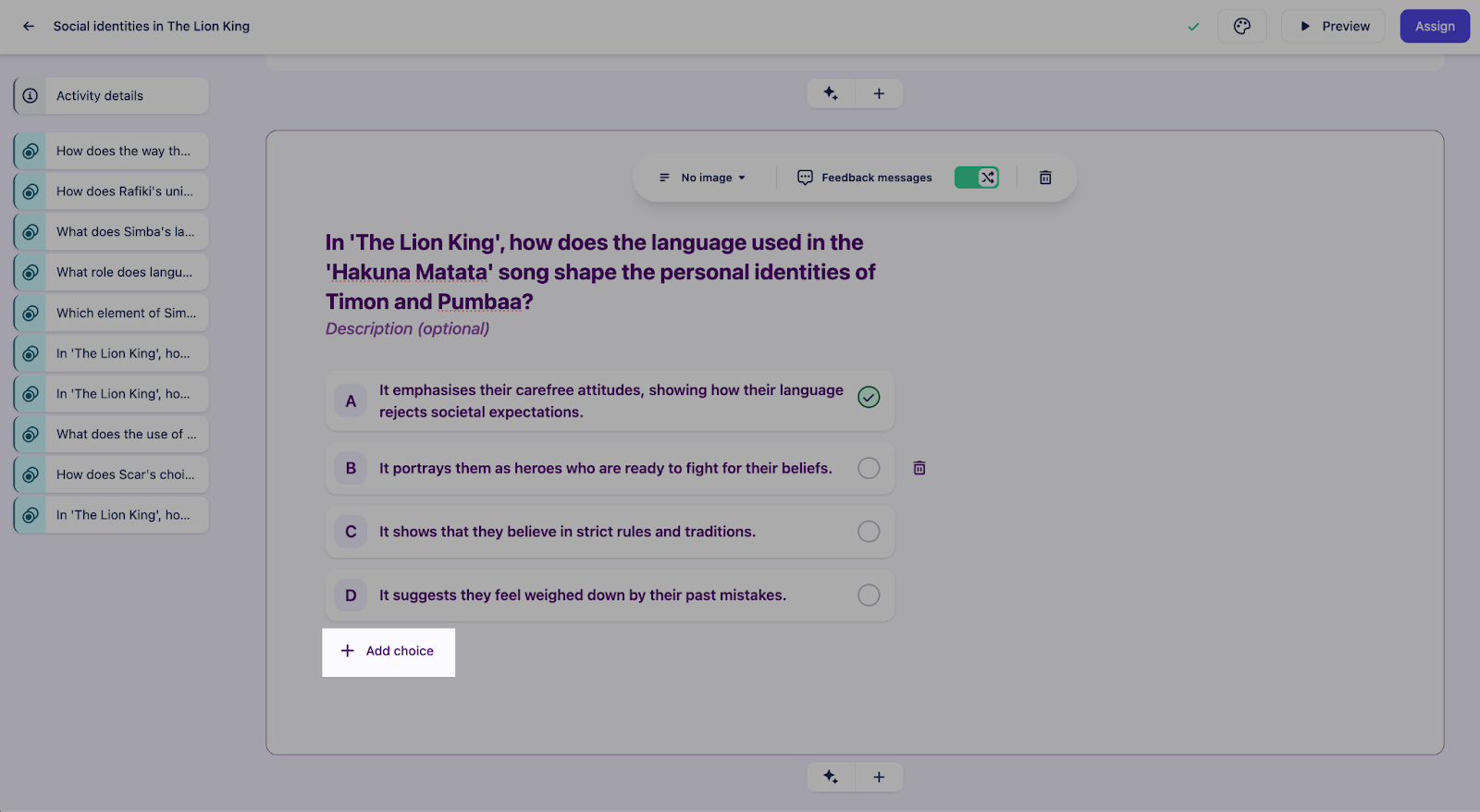Mark choice C as correct
1480x812 pixels.
pos(869,532)
